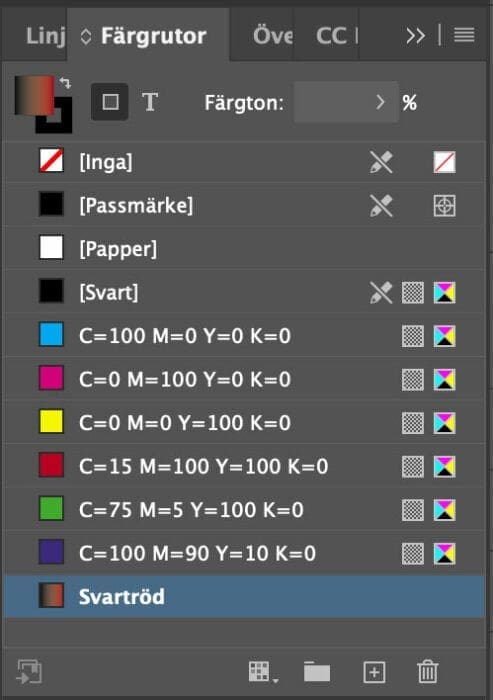This screenshot has height=700, width=493.
Task: Open the swatch view options grid
Action: [x=263, y=672]
